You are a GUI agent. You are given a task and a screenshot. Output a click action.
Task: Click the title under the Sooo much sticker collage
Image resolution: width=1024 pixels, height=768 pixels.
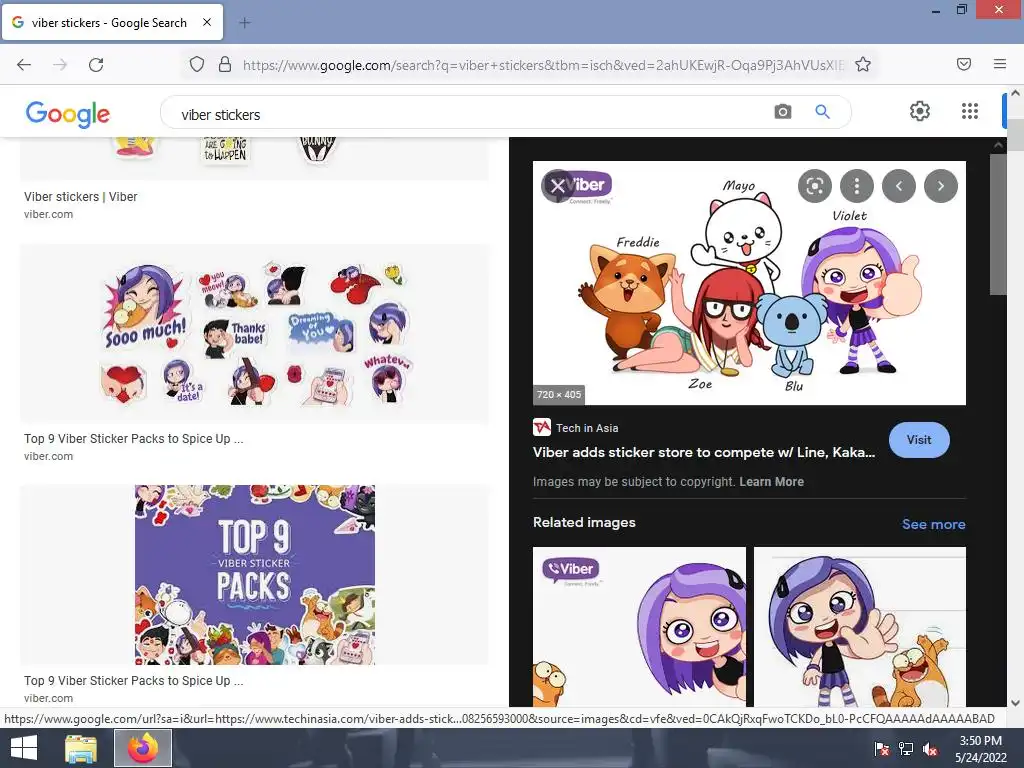pyautogui.click(x=134, y=439)
